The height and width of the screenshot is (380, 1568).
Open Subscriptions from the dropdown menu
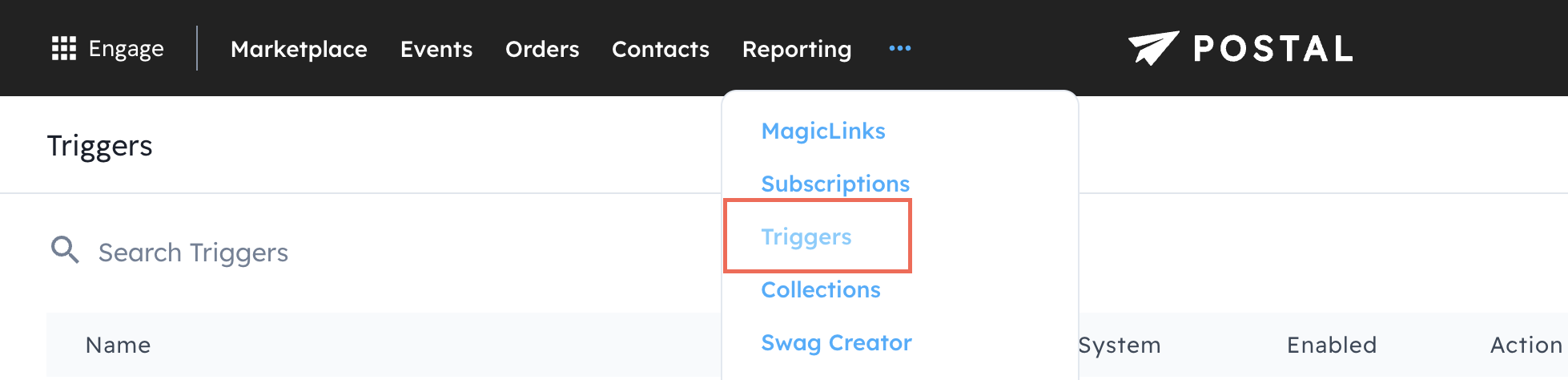click(835, 184)
